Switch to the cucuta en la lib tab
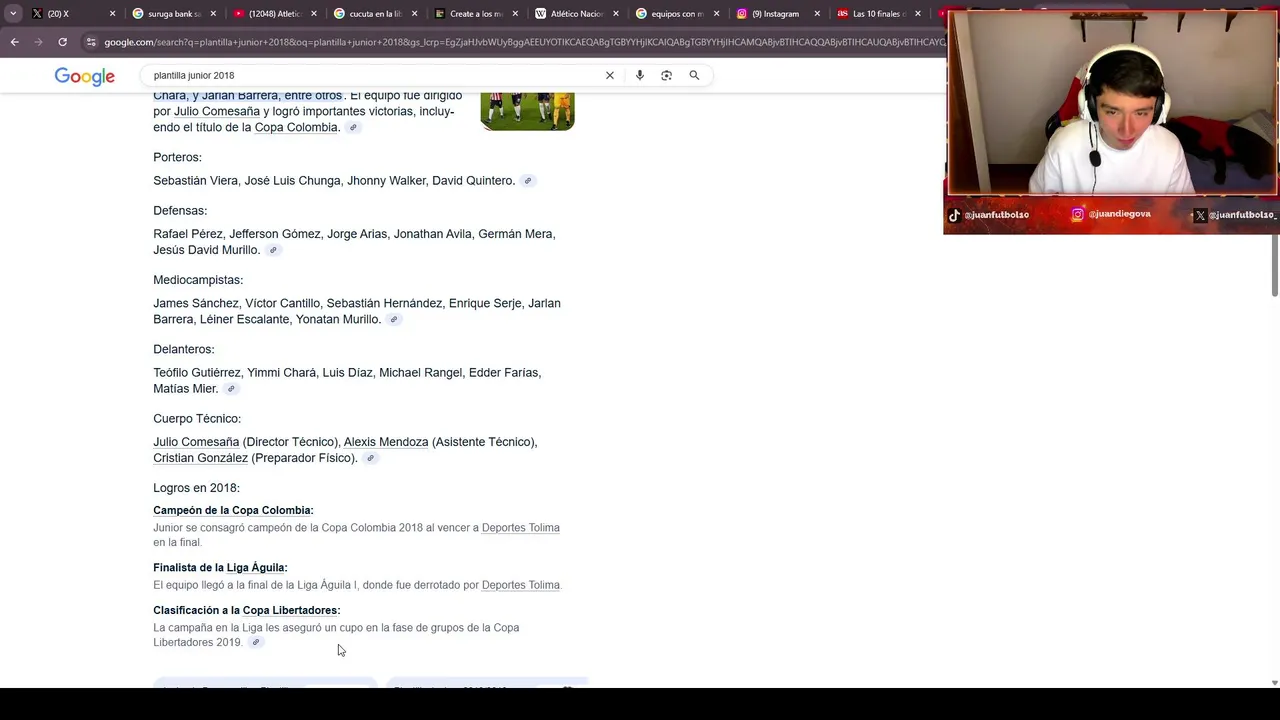The width and height of the screenshot is (1280, 720). 375,14
